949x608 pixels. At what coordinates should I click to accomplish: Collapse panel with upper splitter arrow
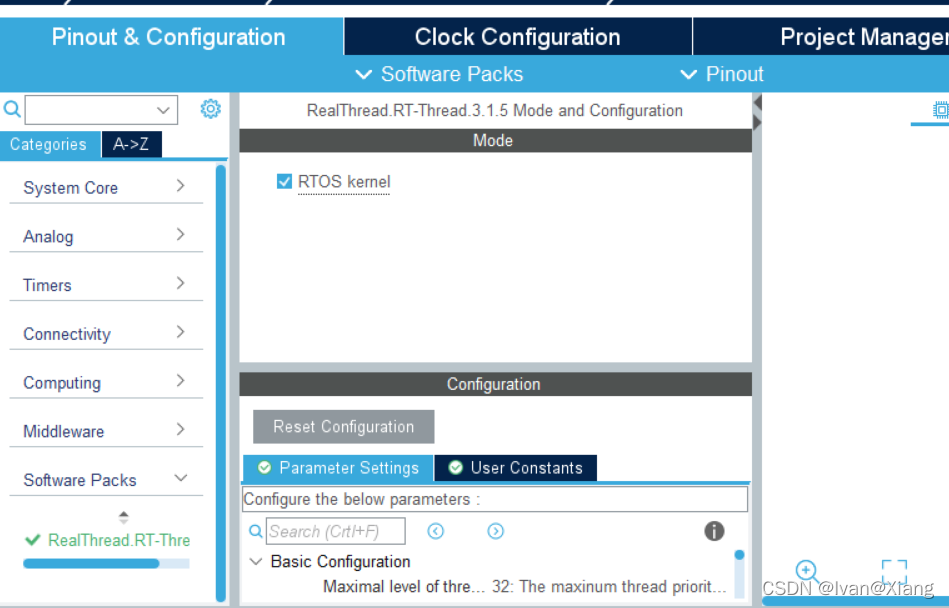click(x=757, y=103)
